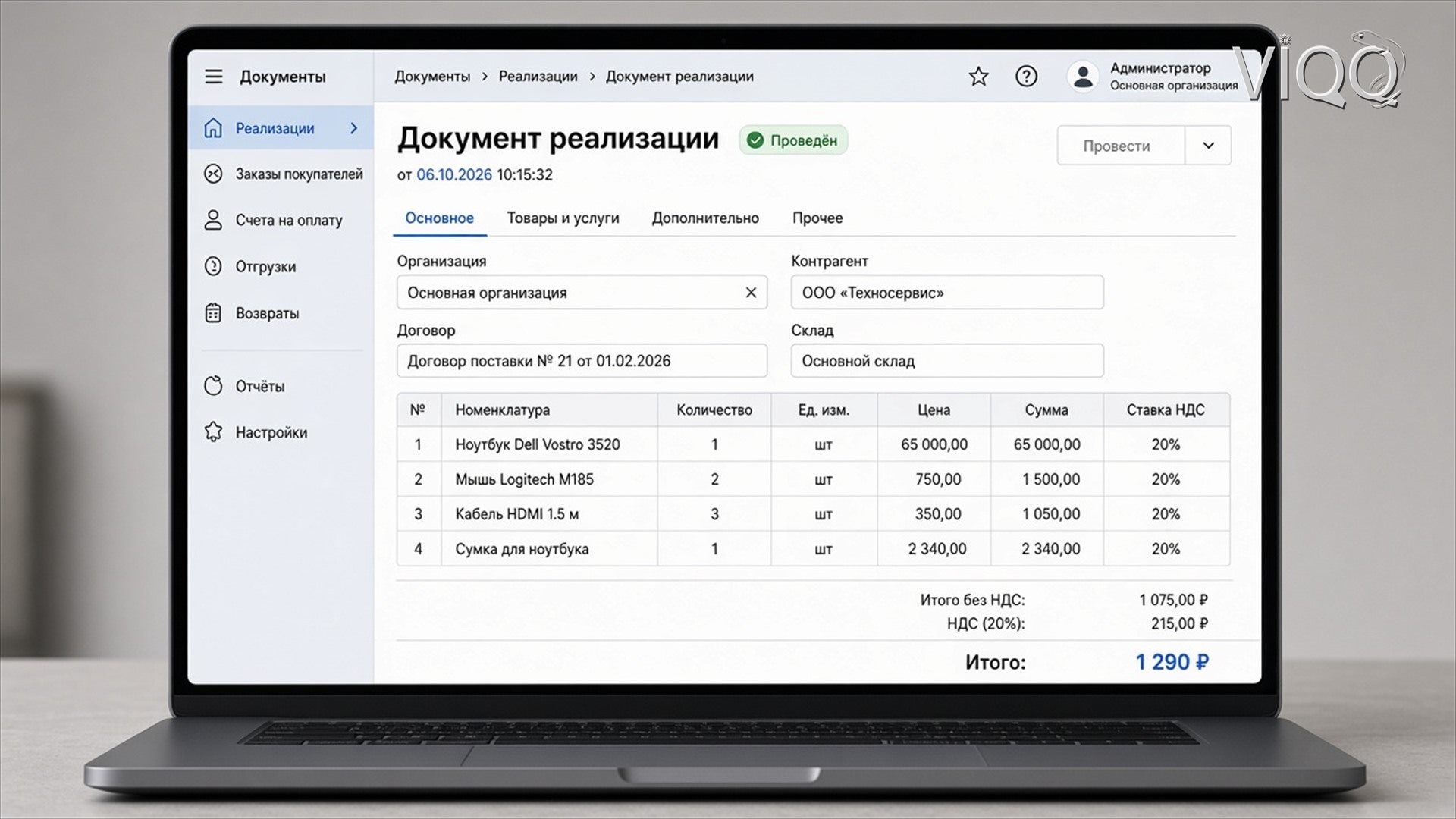Select row Кабель HDMI 1.5 м

pos(813,514)
